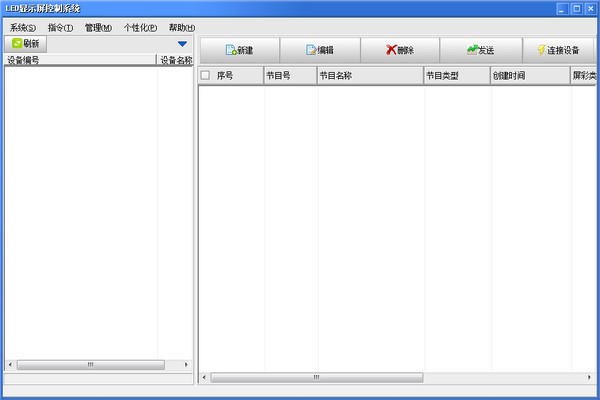Maximize the LED显示屏控制系统 window
The image size is (600, 400).
[575, 9]
